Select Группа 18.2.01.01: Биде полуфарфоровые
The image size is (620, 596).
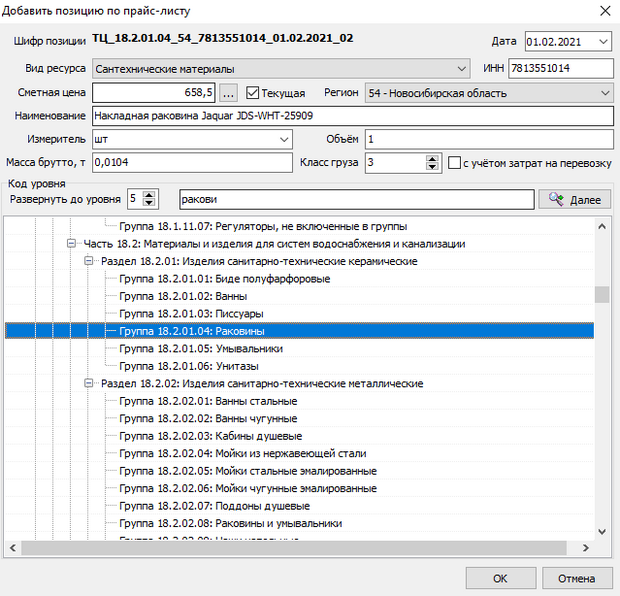(224, 279)
